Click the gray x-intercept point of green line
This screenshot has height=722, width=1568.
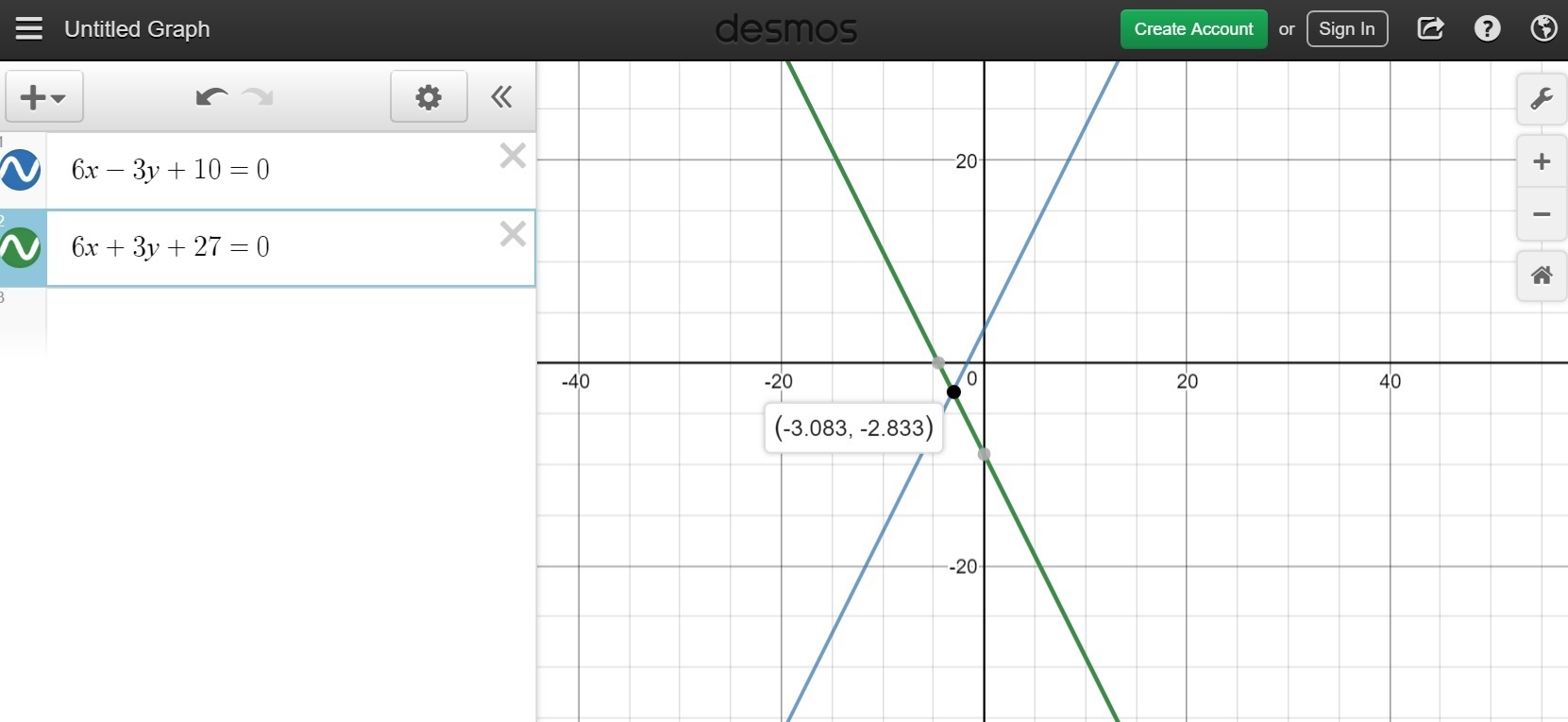pyautogui.click(x=938, y=362)
